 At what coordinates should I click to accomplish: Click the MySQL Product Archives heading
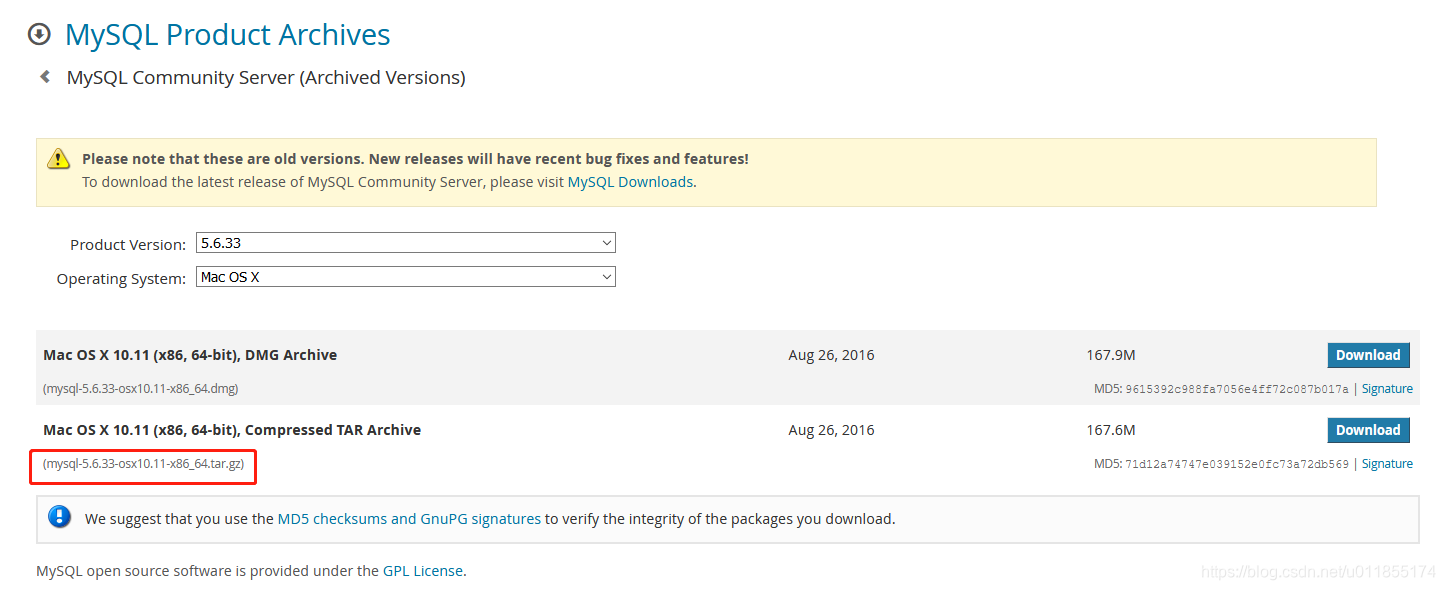pos(228,35)
